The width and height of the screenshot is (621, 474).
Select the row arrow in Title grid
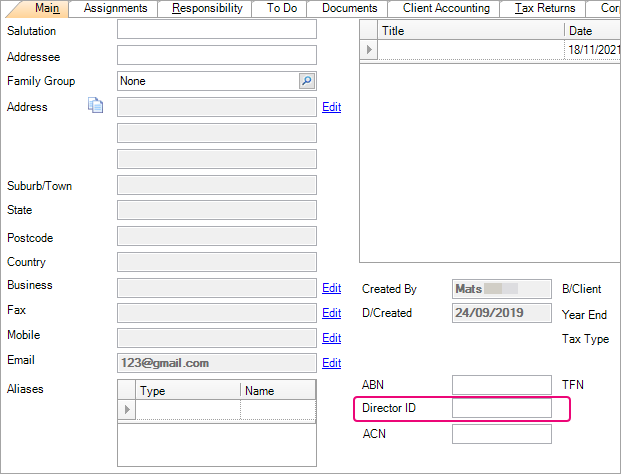[x=368, y=49]
